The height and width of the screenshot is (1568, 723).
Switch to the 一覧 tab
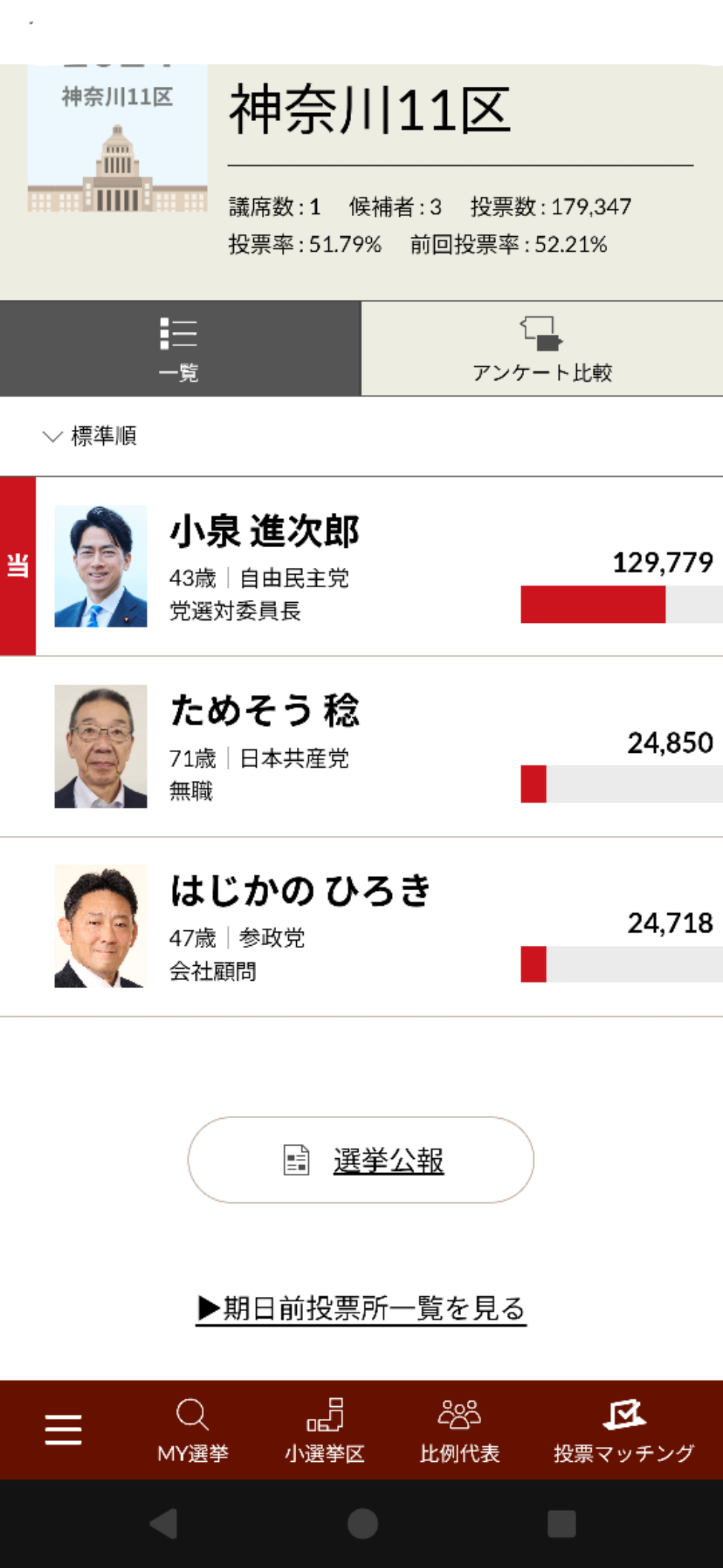pyautogui.click(x=179, y=349)
